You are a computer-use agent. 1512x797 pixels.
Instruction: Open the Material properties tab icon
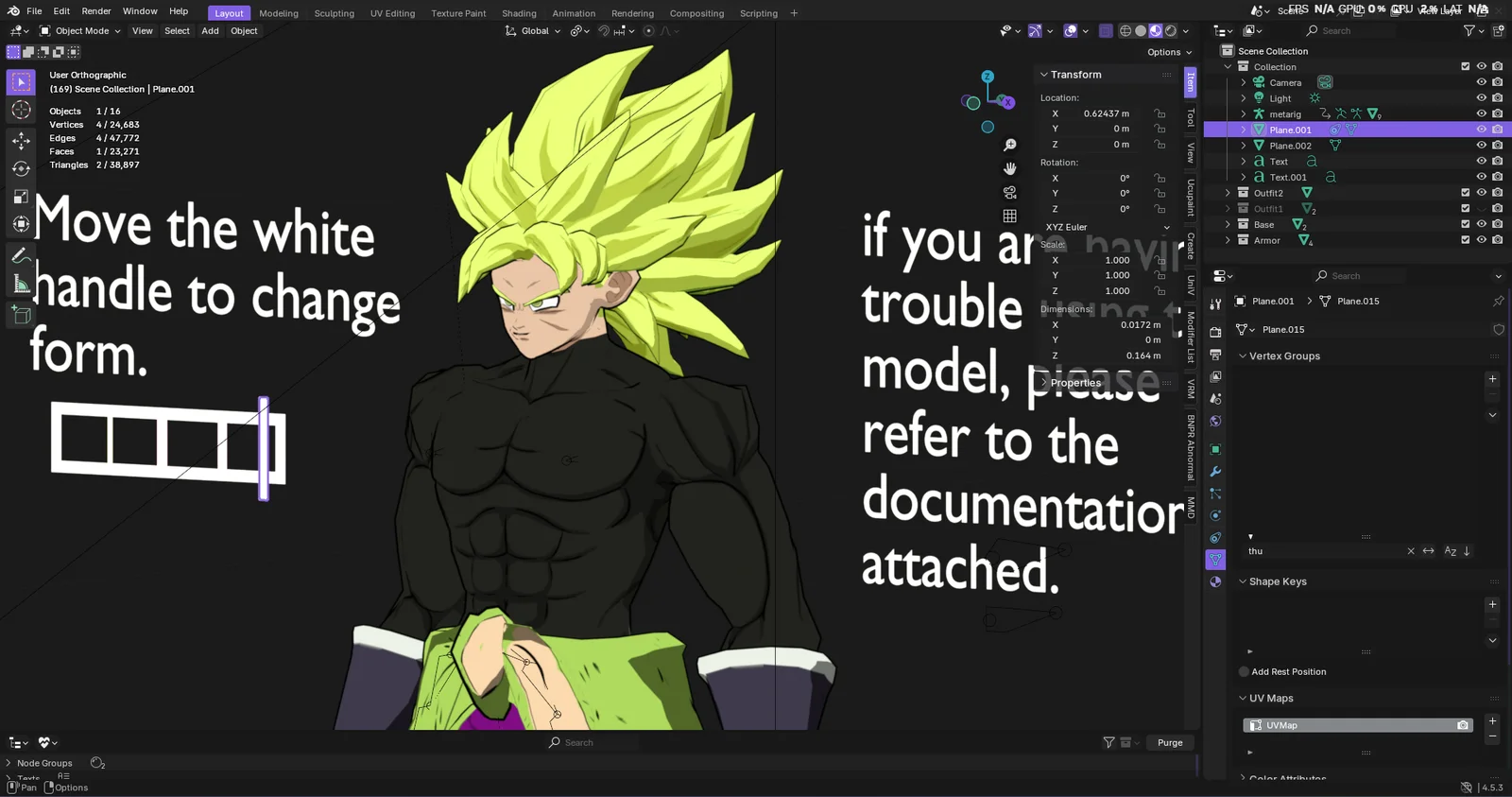pyautogui.click(x=1215, y=581)
